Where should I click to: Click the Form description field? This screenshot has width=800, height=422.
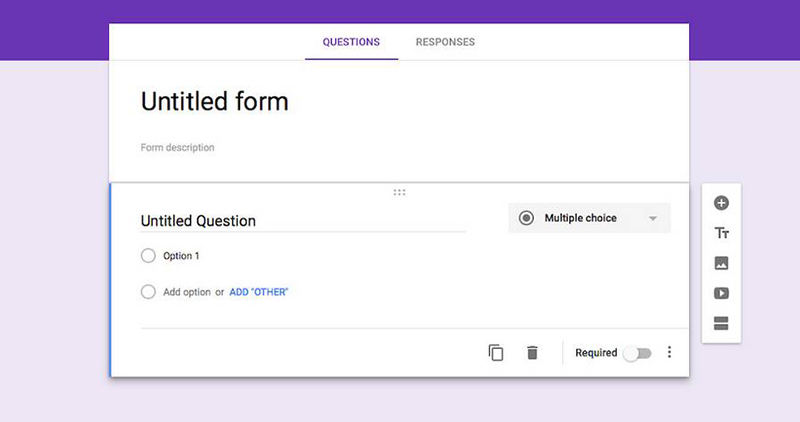pos(178,148)
